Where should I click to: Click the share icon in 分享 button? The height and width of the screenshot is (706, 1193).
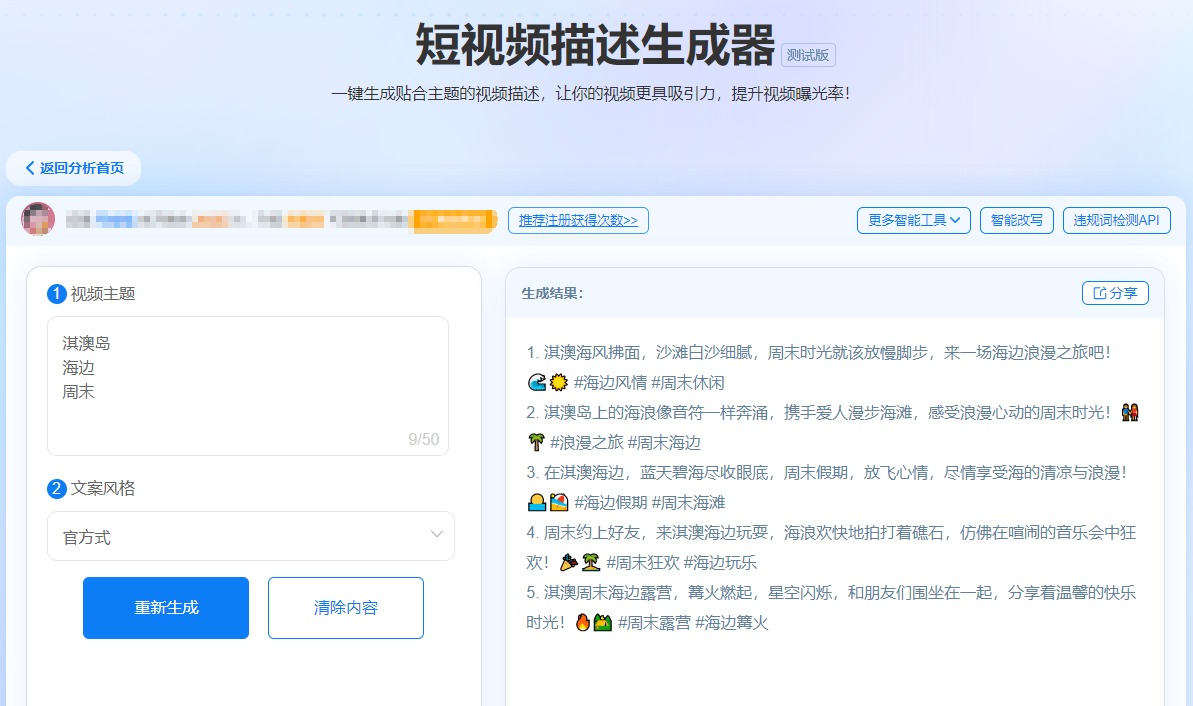pyautogui.click(x=1099, y=293)
